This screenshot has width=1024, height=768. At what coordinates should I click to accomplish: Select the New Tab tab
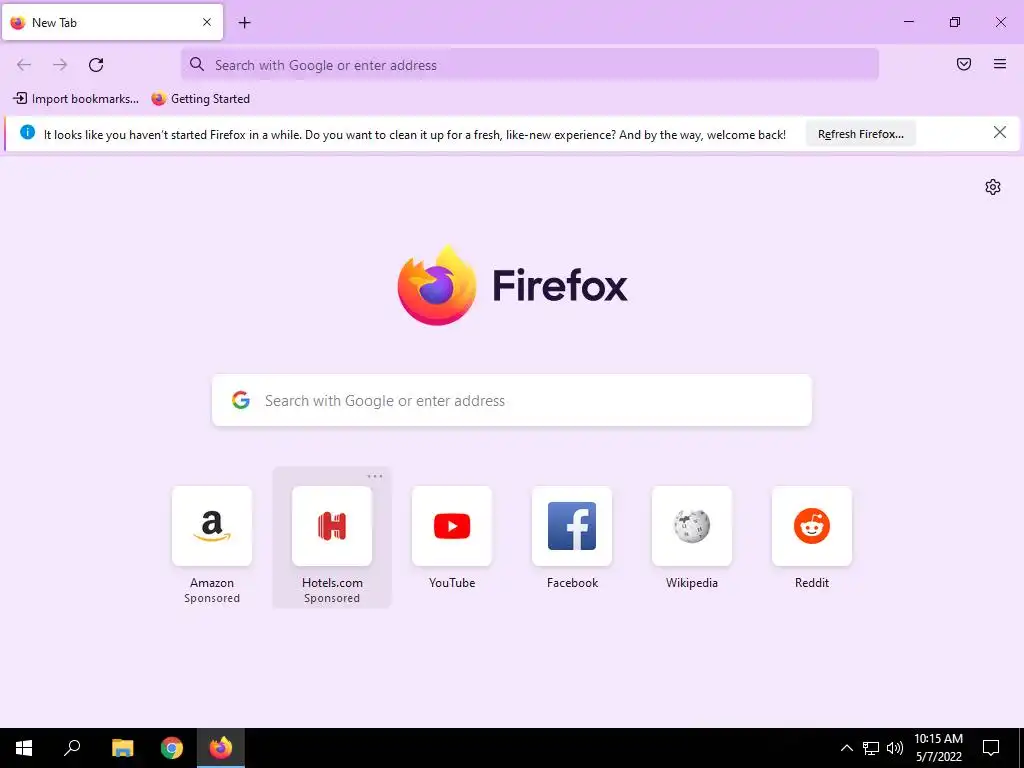pyautogui.click(x=112, y=22)
